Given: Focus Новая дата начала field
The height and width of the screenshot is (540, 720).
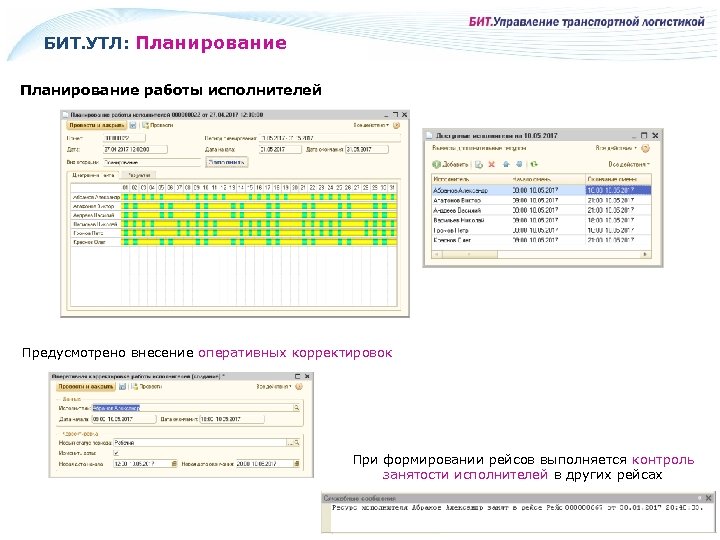Looking at the screenshot, I should pos(142,464).
